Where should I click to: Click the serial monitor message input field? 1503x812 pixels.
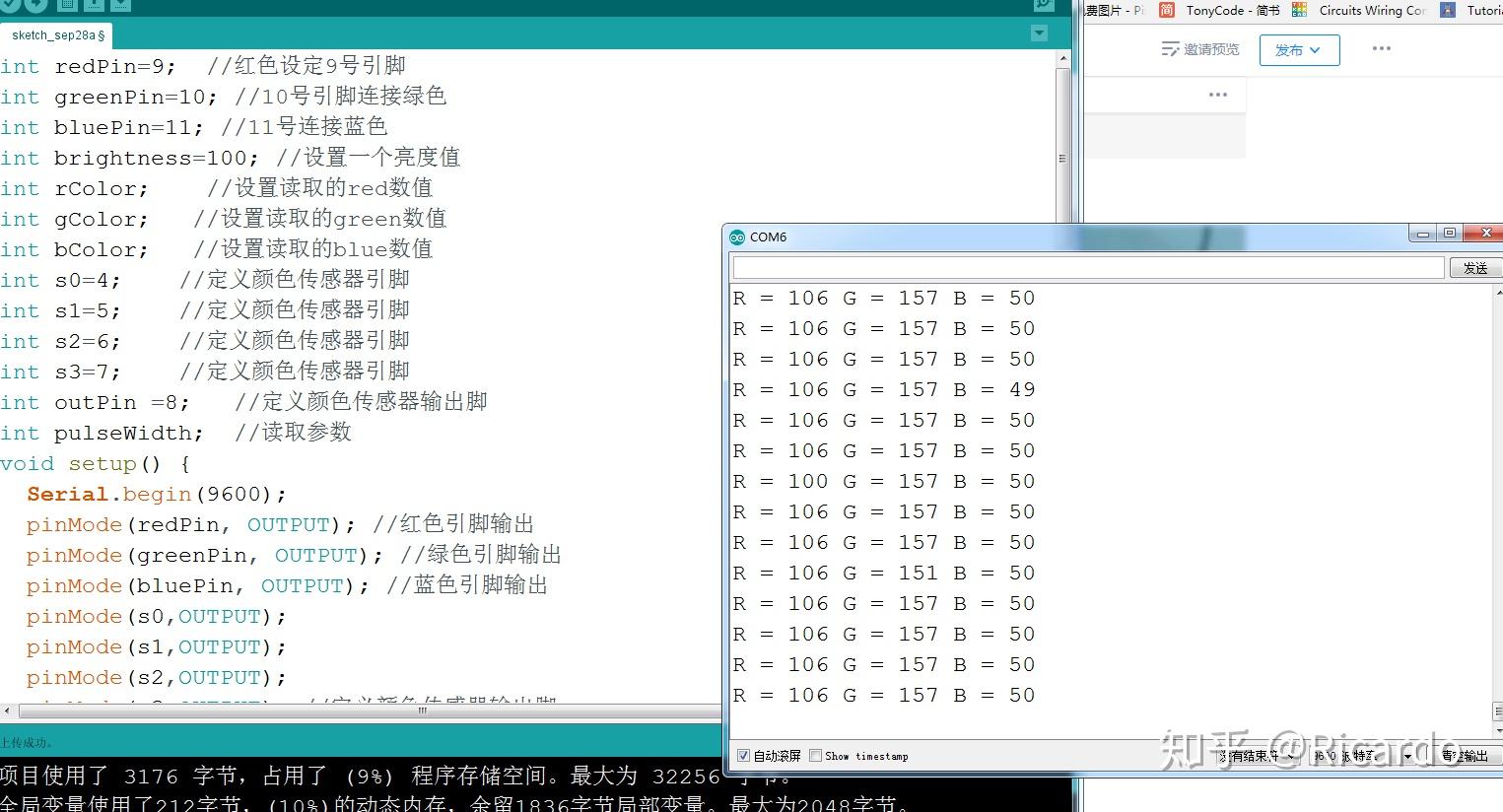click(1084, 266)
